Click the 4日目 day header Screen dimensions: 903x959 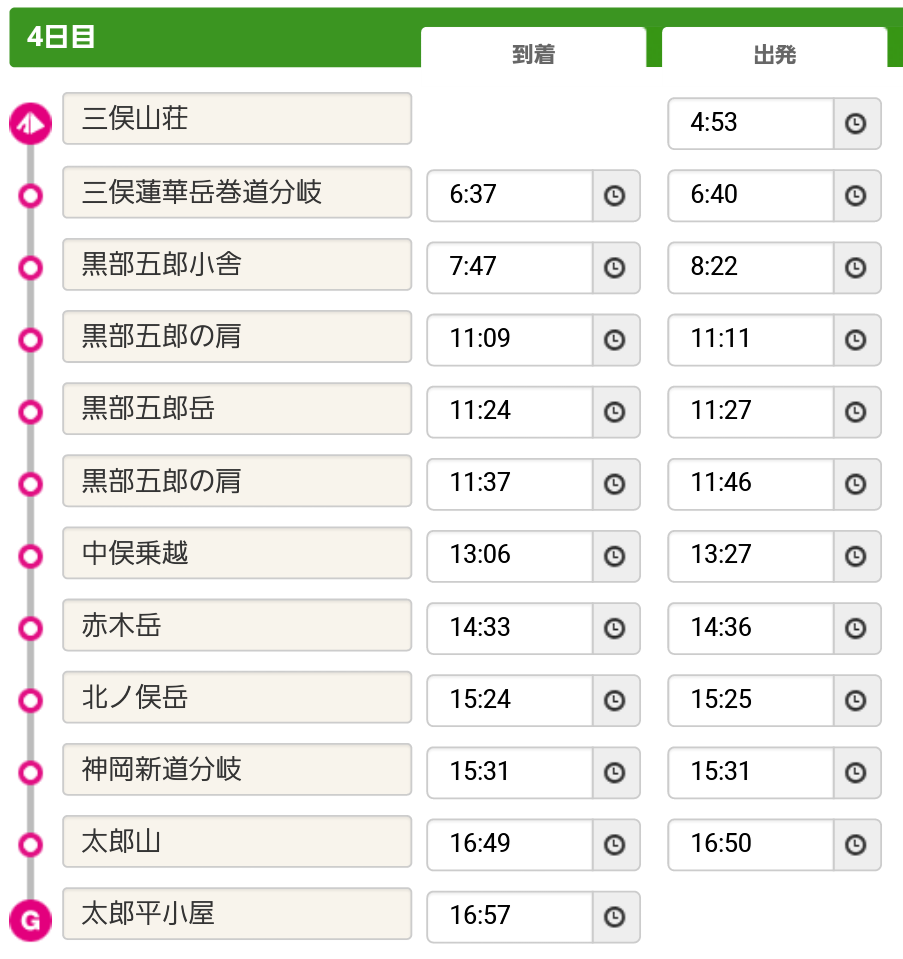click(61, 37)
